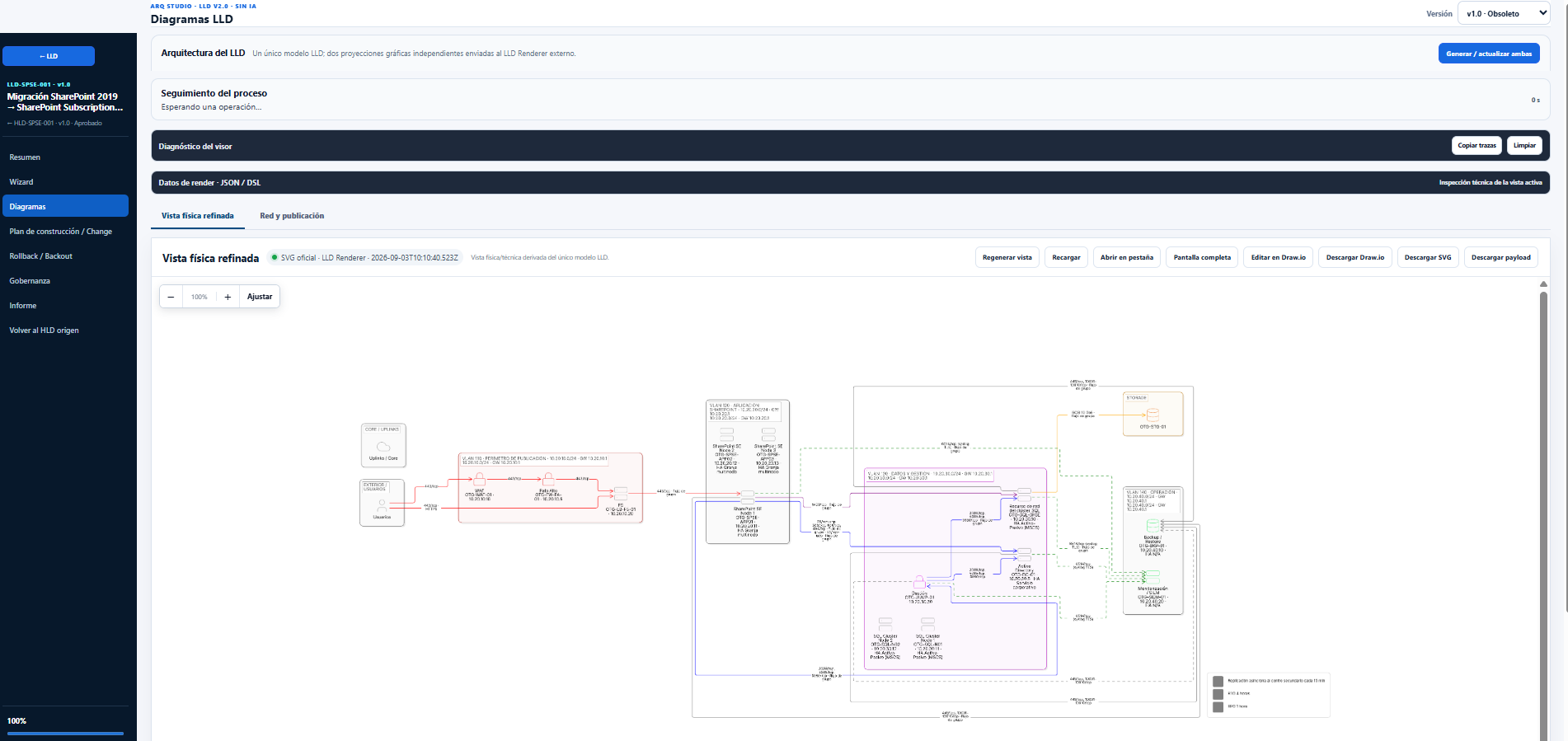
Task: Select the Usuarios person icon
Action: tap(382, 505)
